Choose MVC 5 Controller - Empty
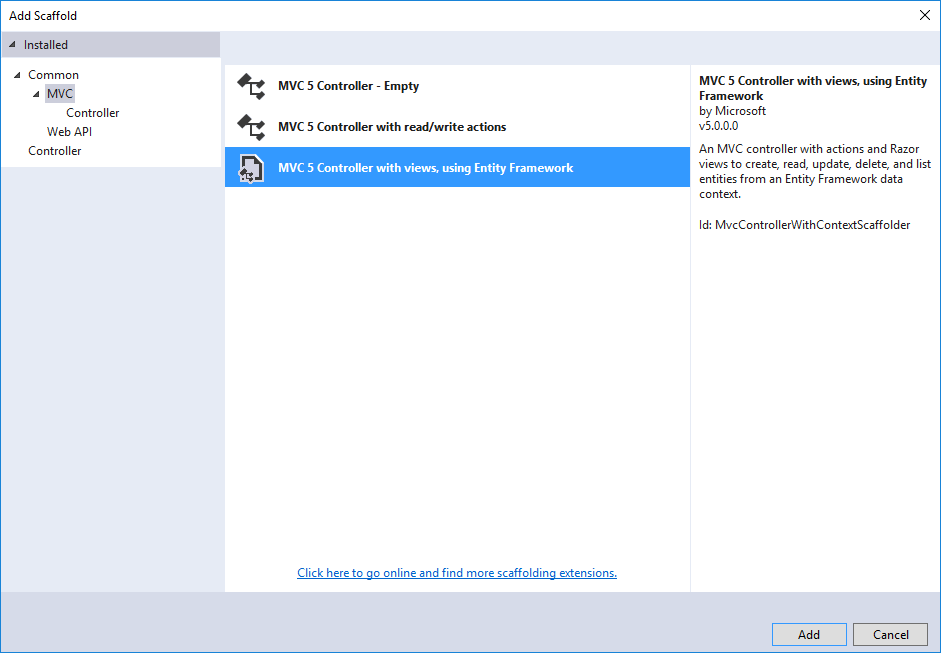Viewport: 941px width, 653px height. (x=457, y=86)
